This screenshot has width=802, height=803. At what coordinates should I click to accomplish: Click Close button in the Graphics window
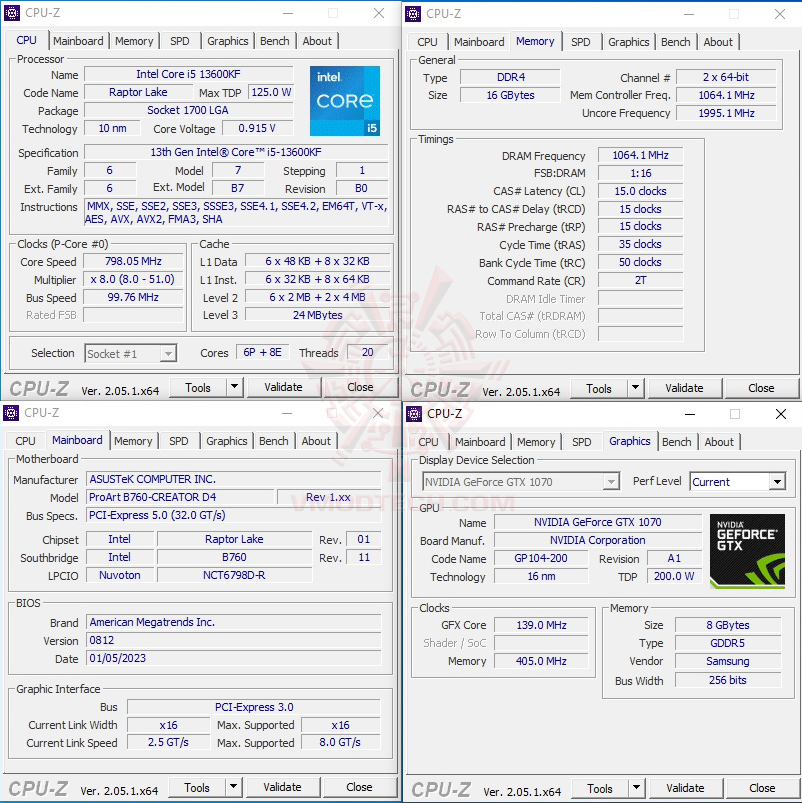(x=762, y=788)
